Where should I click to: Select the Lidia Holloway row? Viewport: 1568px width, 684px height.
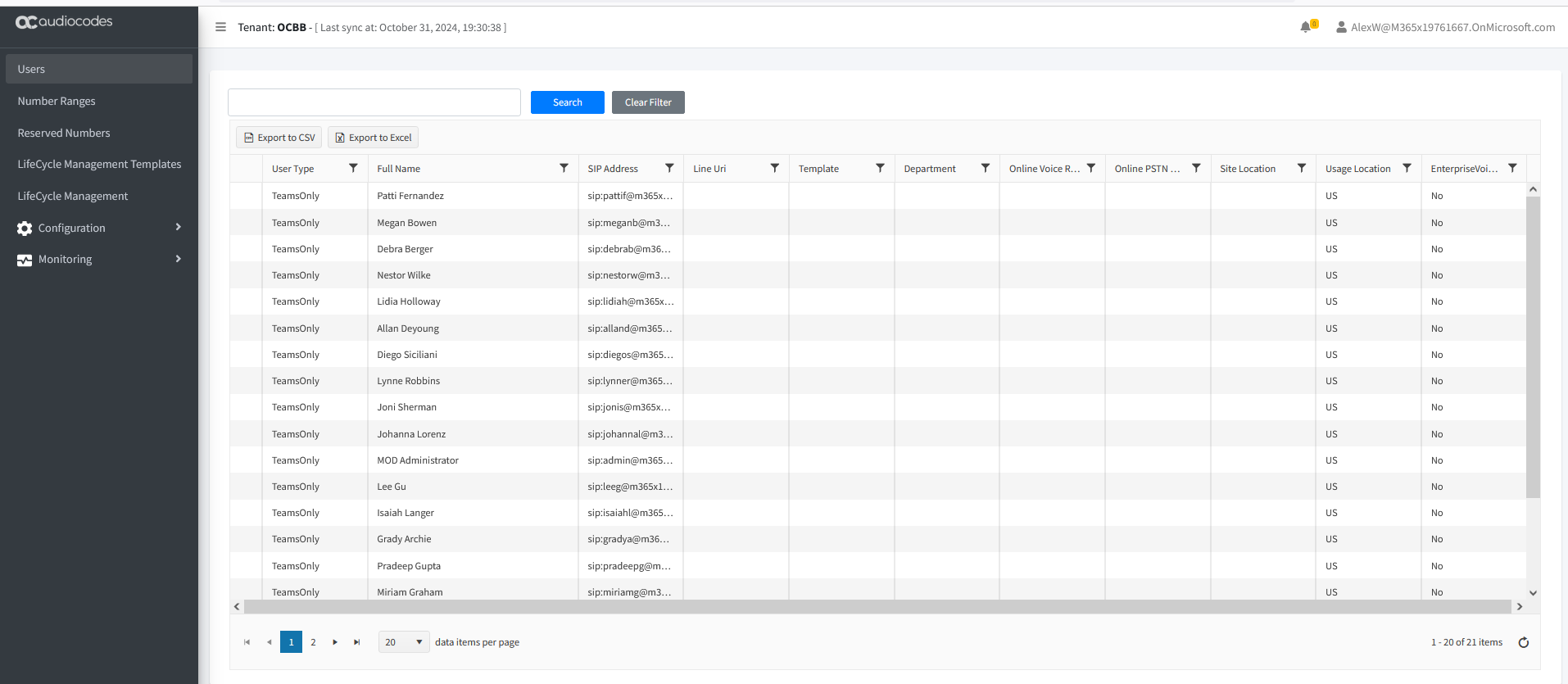877,301
